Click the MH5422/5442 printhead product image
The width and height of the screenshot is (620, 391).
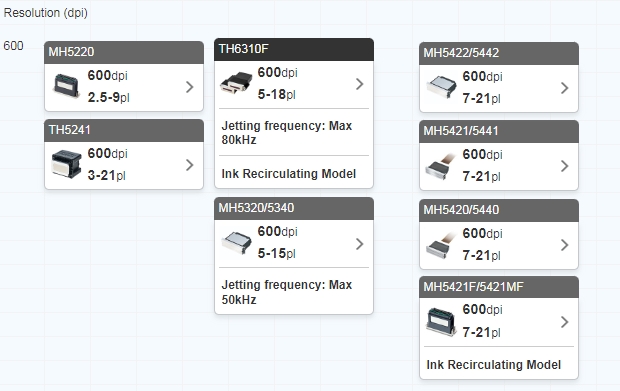(x=441, y=87)
